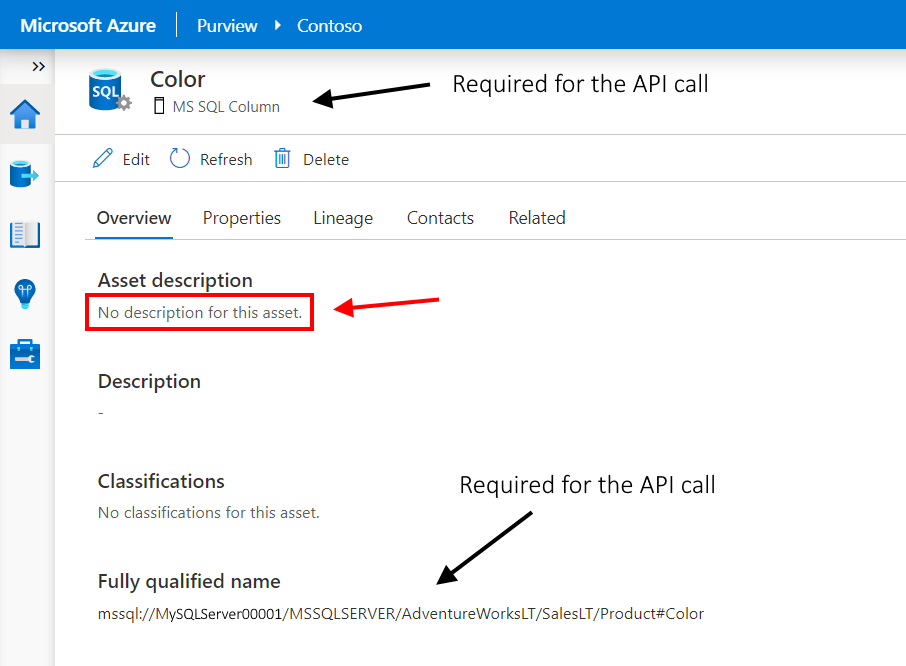Viewport: 906px width, 666px height.
Task: Open the Management toolbox icon
Action: (x=25, y=354)
